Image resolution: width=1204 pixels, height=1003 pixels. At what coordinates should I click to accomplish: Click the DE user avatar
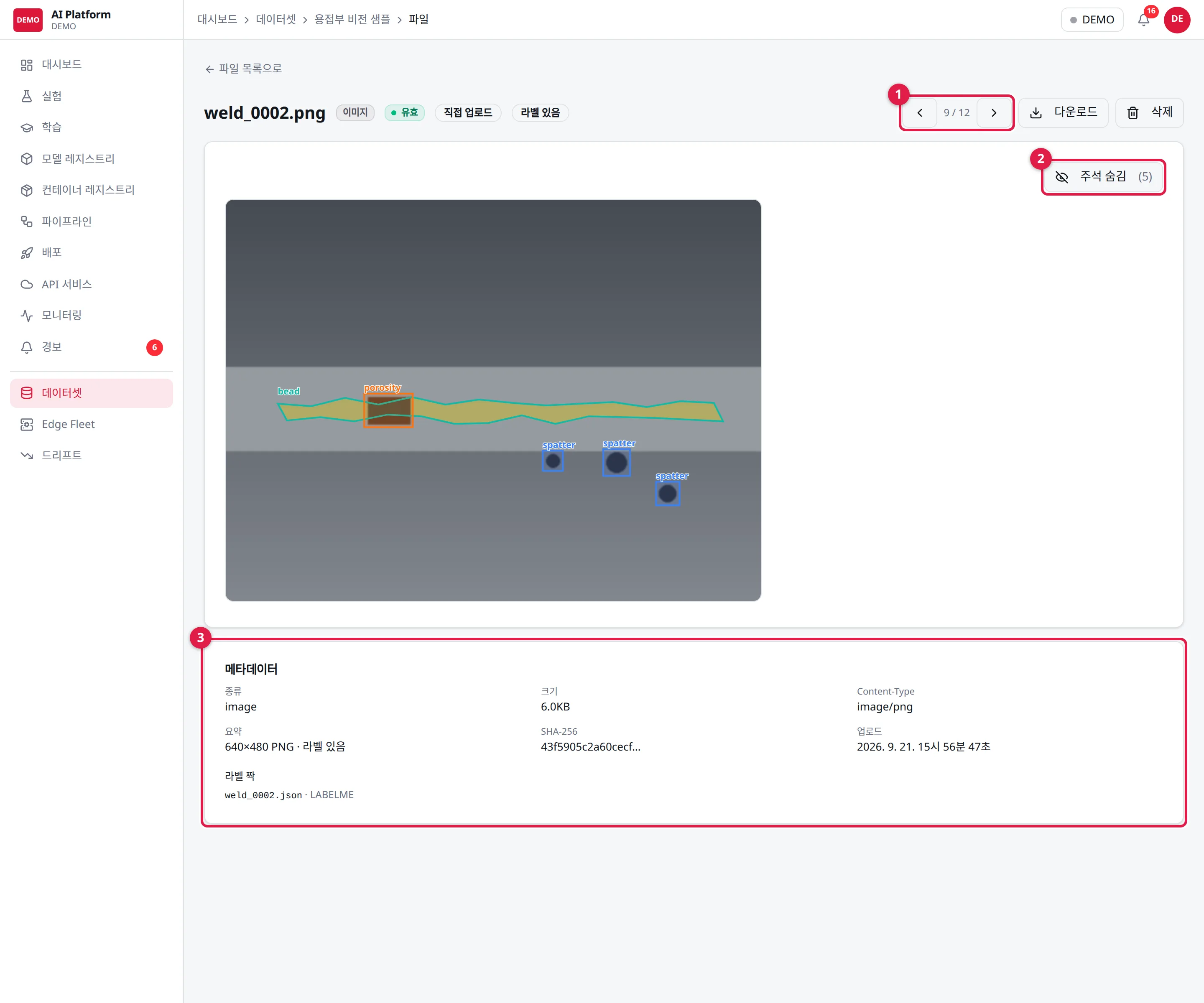[1177, 20]
